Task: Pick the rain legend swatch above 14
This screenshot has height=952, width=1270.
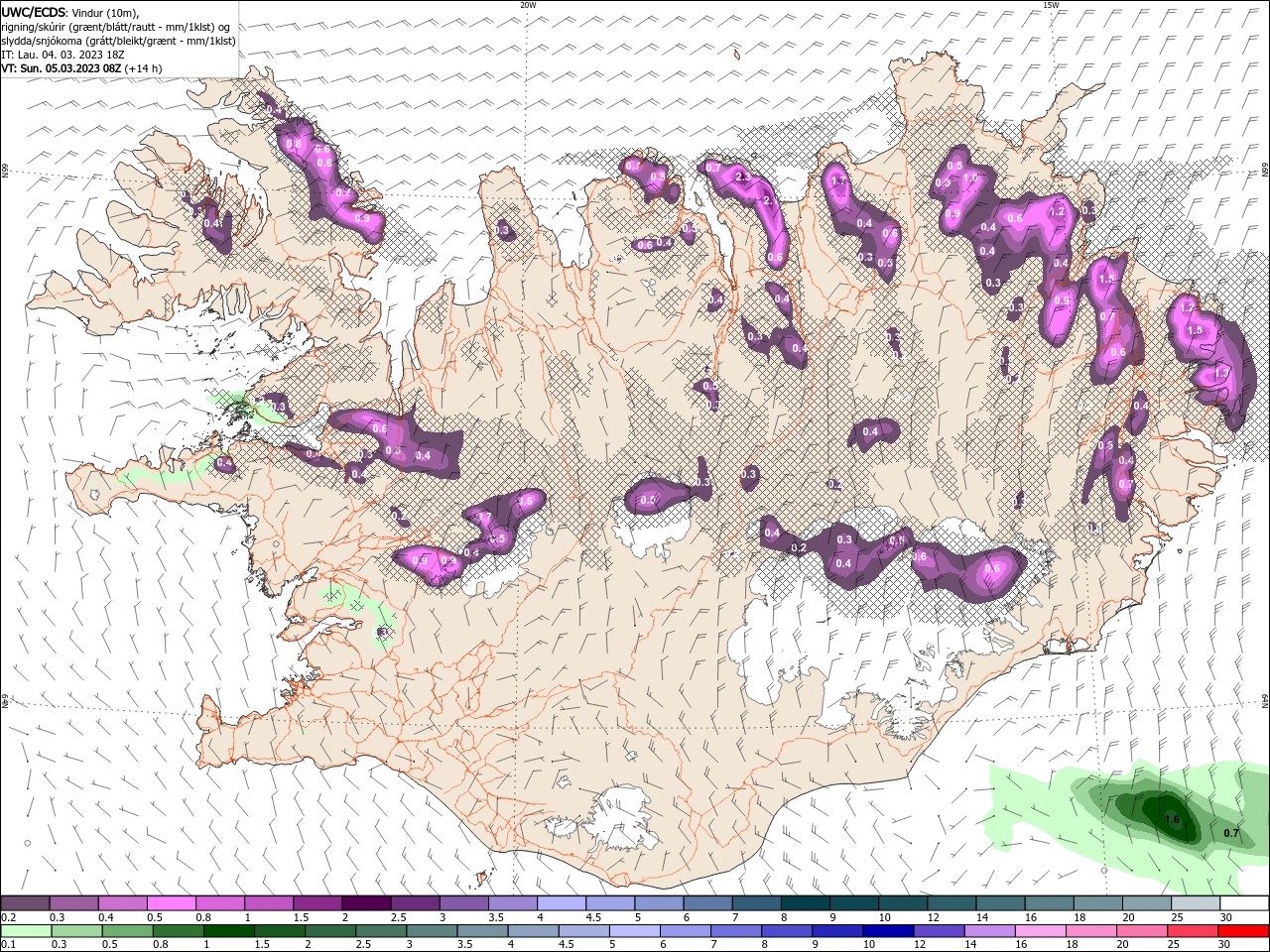Action: (989, 931)
